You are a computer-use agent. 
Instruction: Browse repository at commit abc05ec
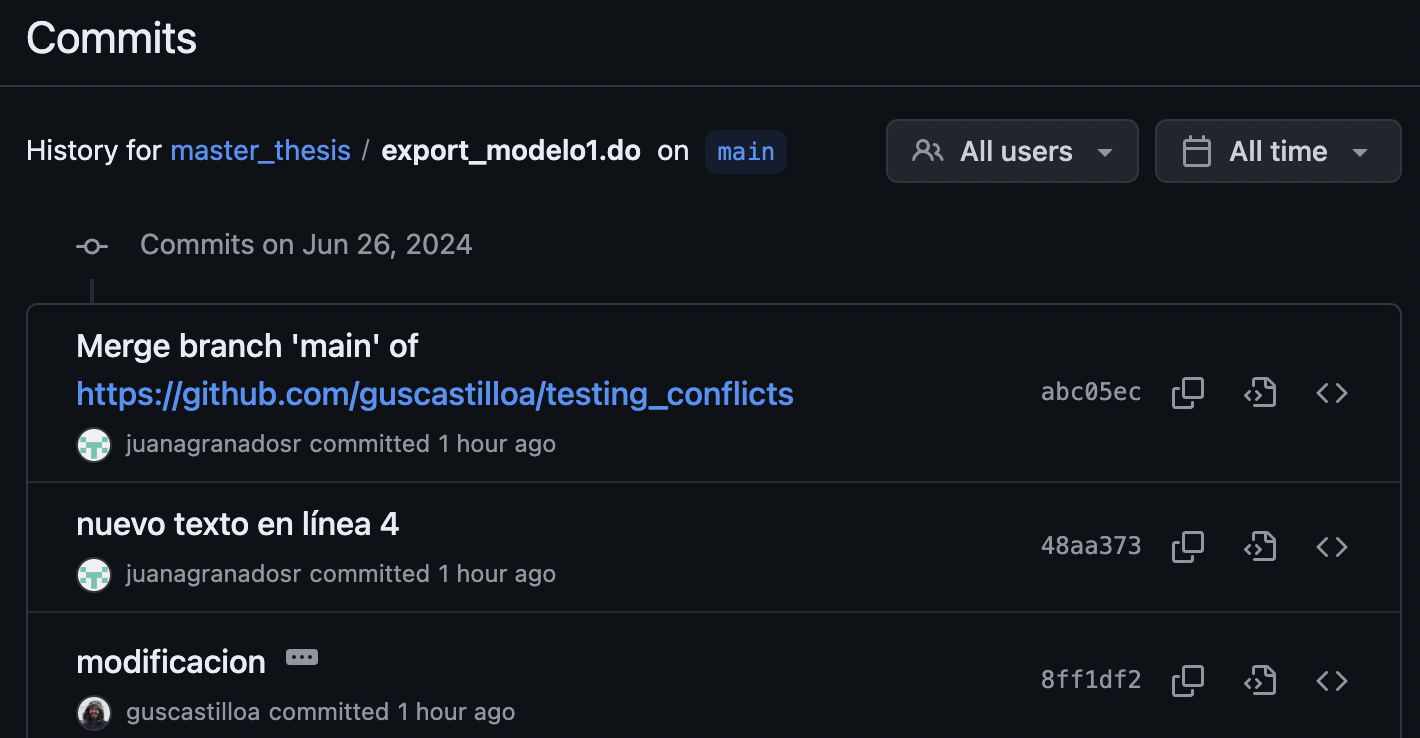pos(1332,393)
